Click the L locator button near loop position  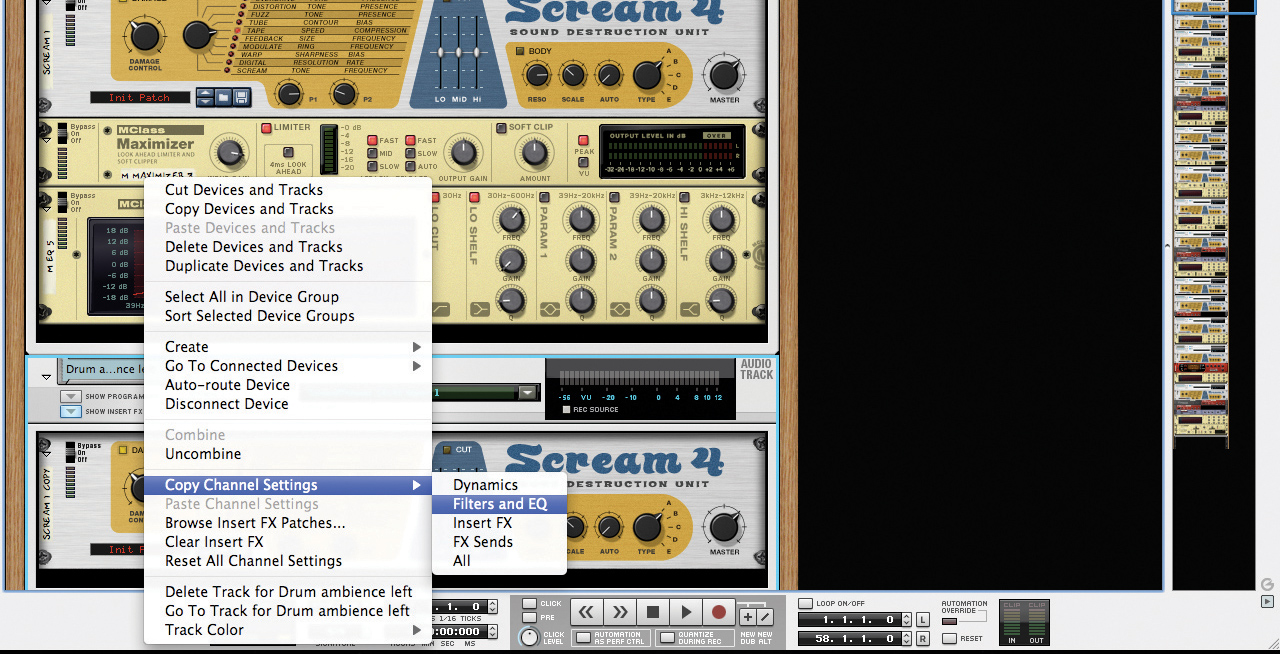pyautogui.click(x=922, y=620)
